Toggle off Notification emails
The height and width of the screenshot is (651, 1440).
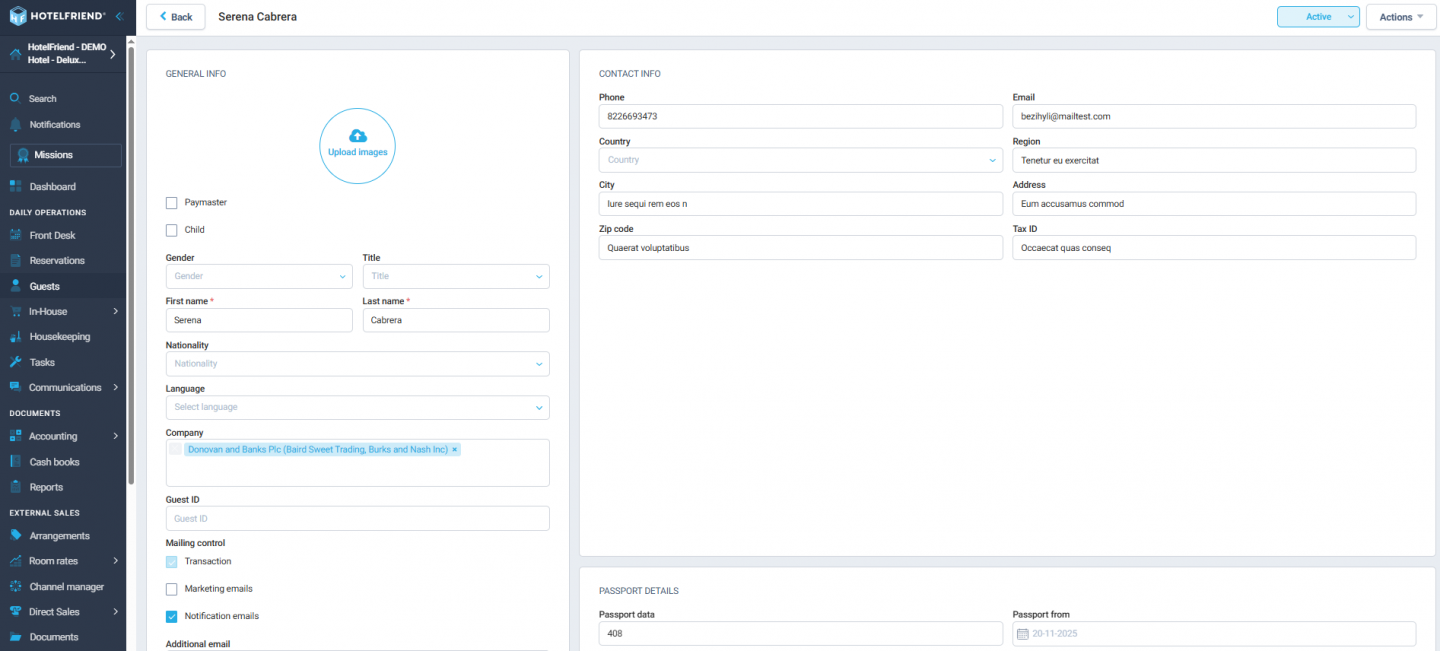171,616
